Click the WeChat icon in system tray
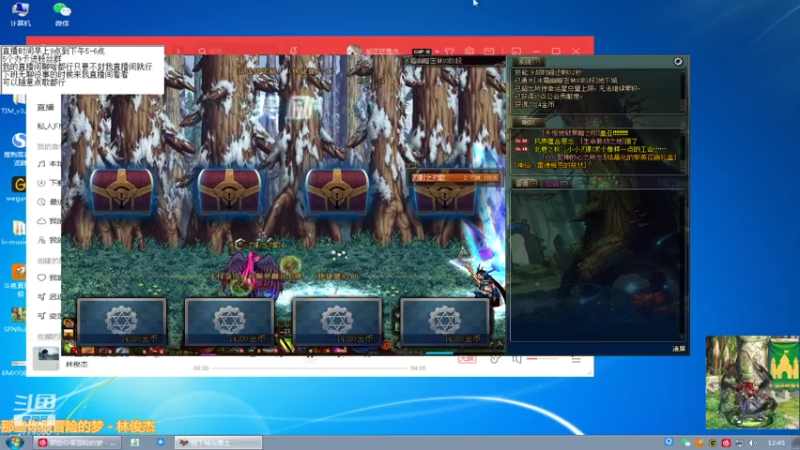The image size is (800, 450). click(686, 443)
